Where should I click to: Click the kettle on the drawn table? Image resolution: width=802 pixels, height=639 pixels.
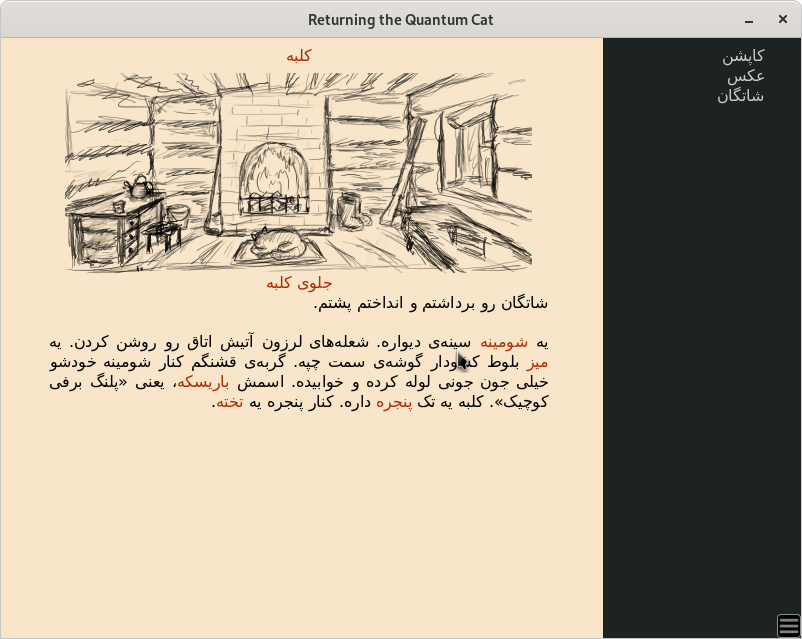coord(138,186)
